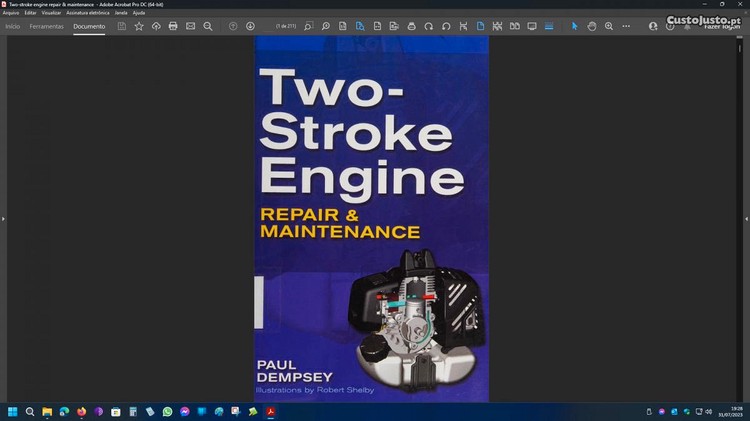
Task: Go to the next page using the down arrow
Action: coord(250,26)
